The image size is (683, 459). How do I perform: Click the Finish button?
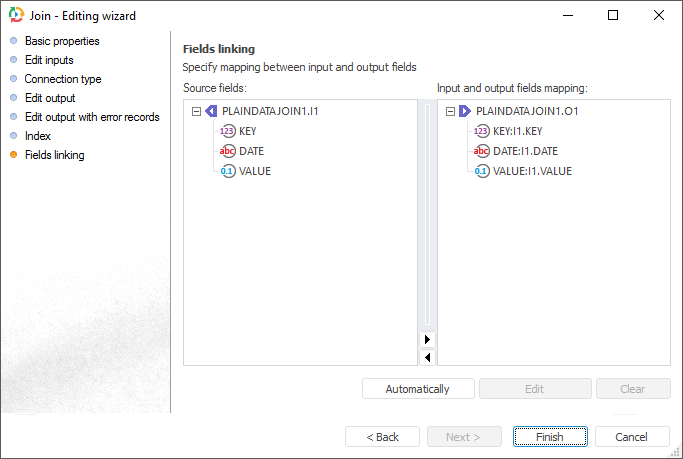tap(550, 437)
